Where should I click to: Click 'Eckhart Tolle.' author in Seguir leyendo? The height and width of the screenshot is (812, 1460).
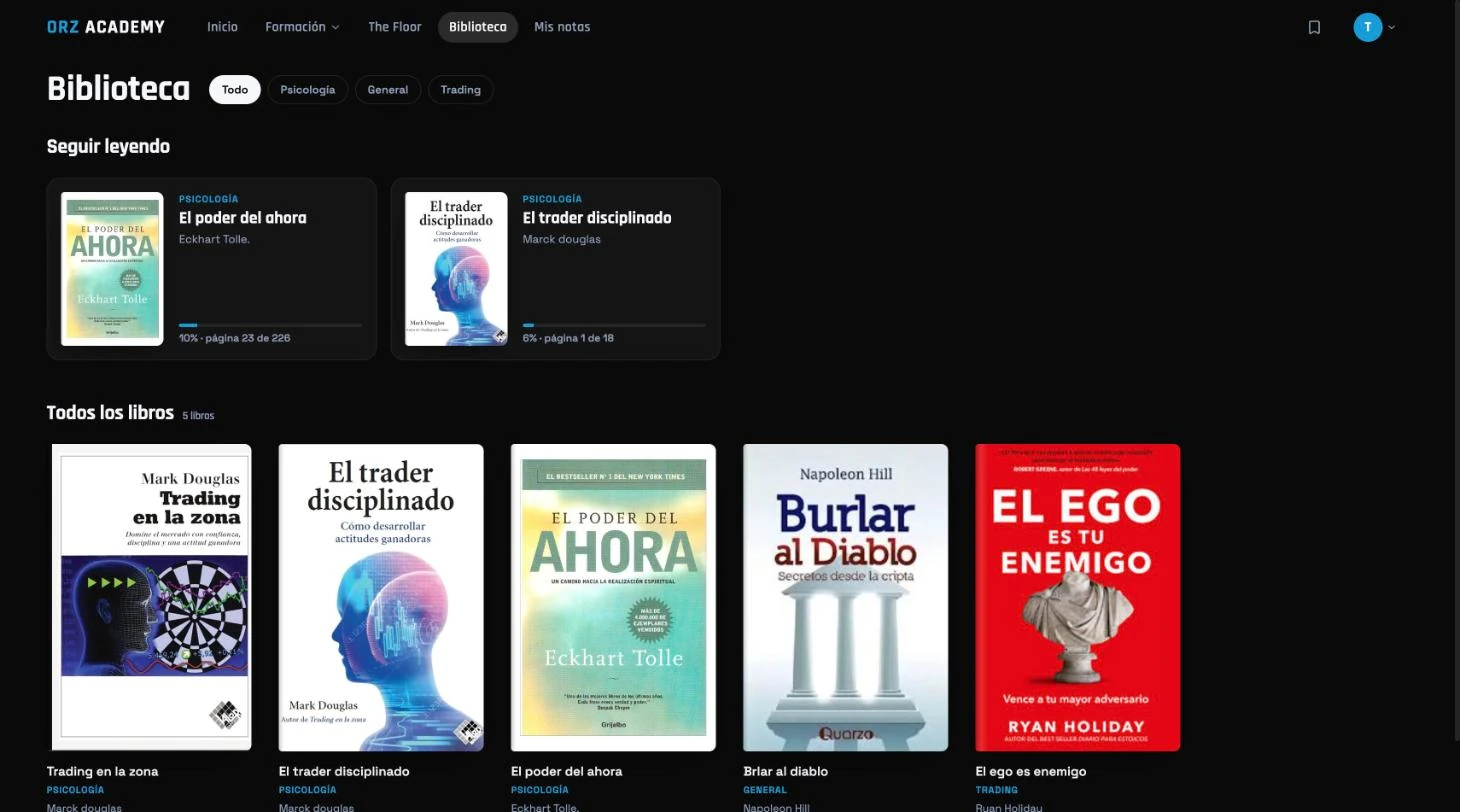click(x=214, y=239)
